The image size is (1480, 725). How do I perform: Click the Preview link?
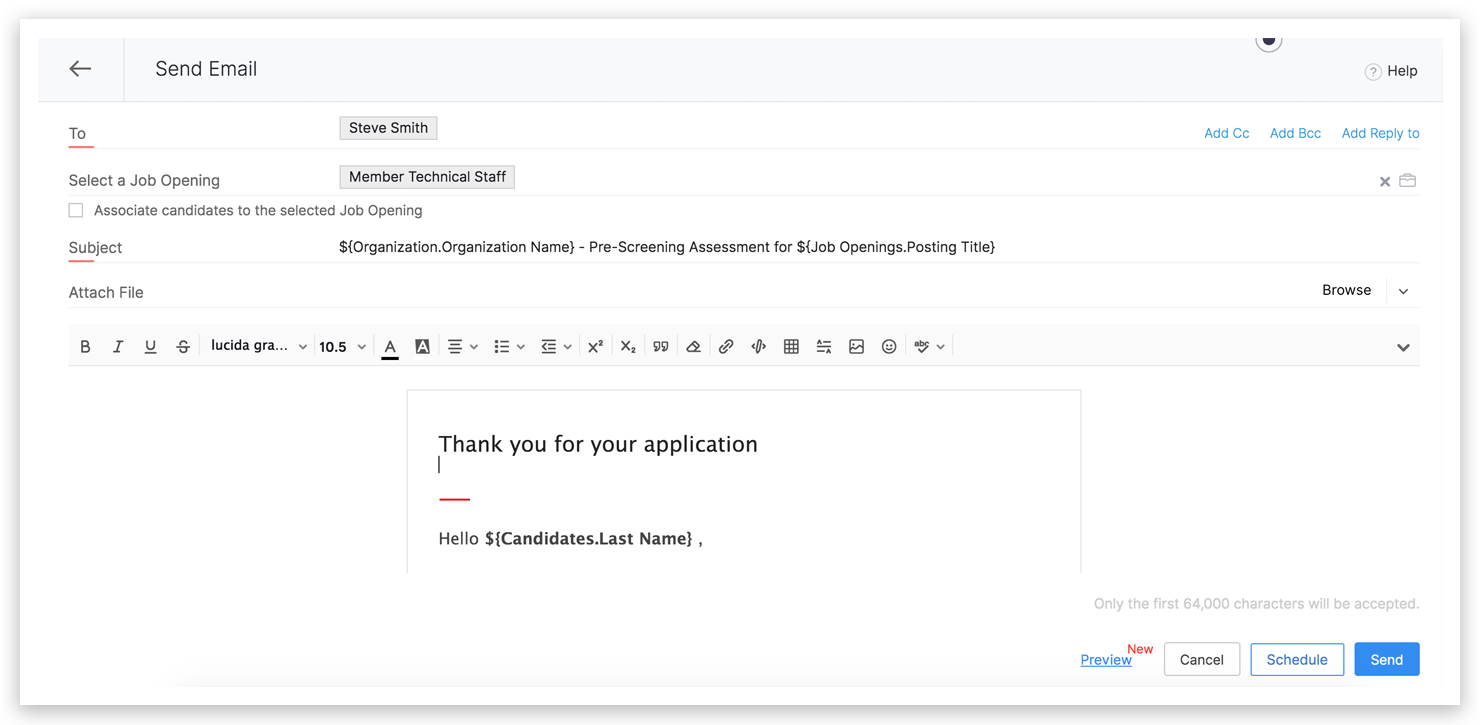[1106, 660]
